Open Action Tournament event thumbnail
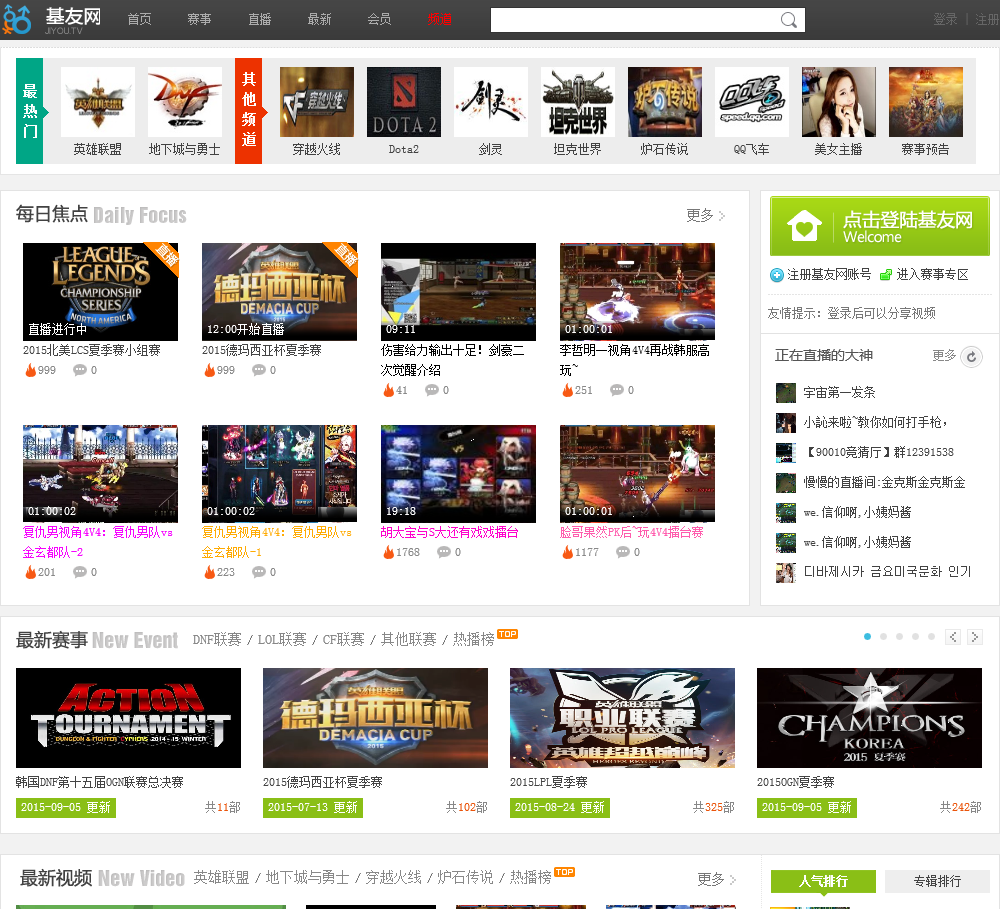The height and width of the screenshot is (909, 1000). pyautogui.click(x=128, y=718)
